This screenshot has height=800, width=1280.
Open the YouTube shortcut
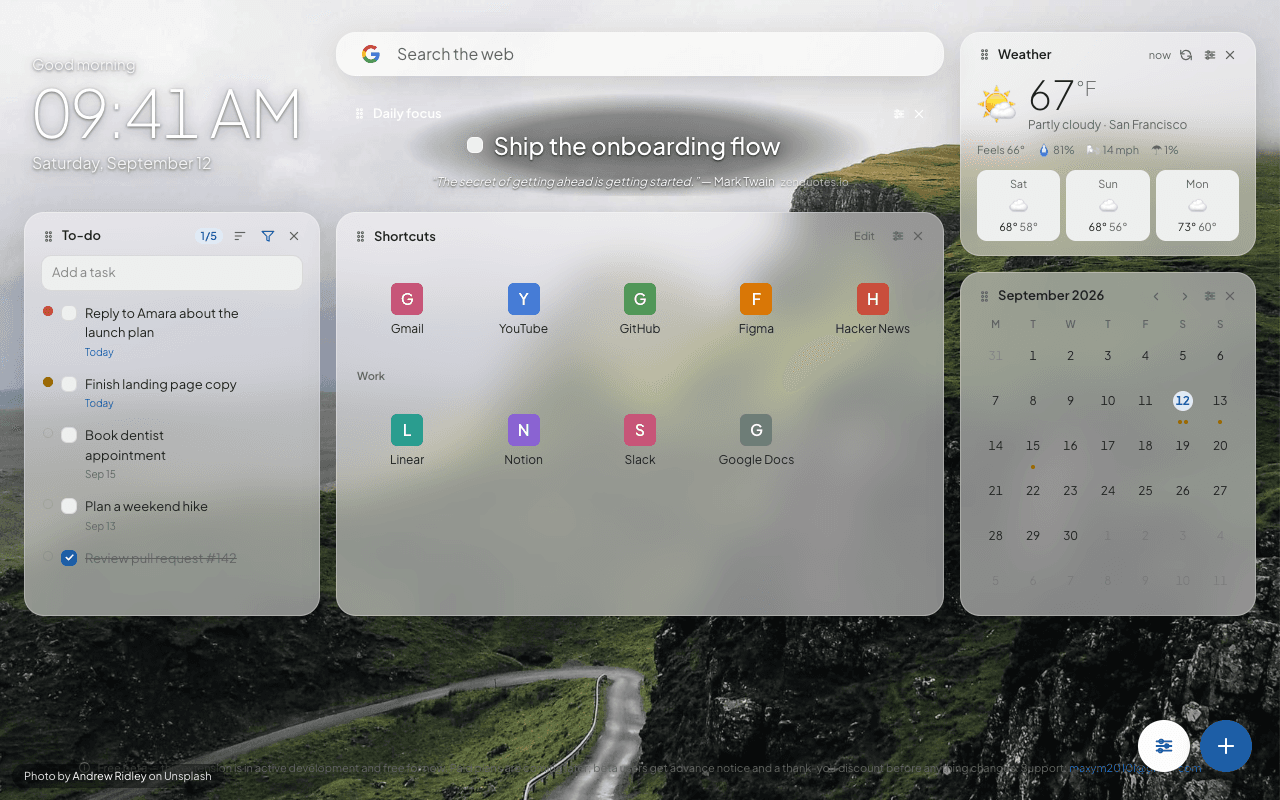pyautogui.click(x=523, y=309)
